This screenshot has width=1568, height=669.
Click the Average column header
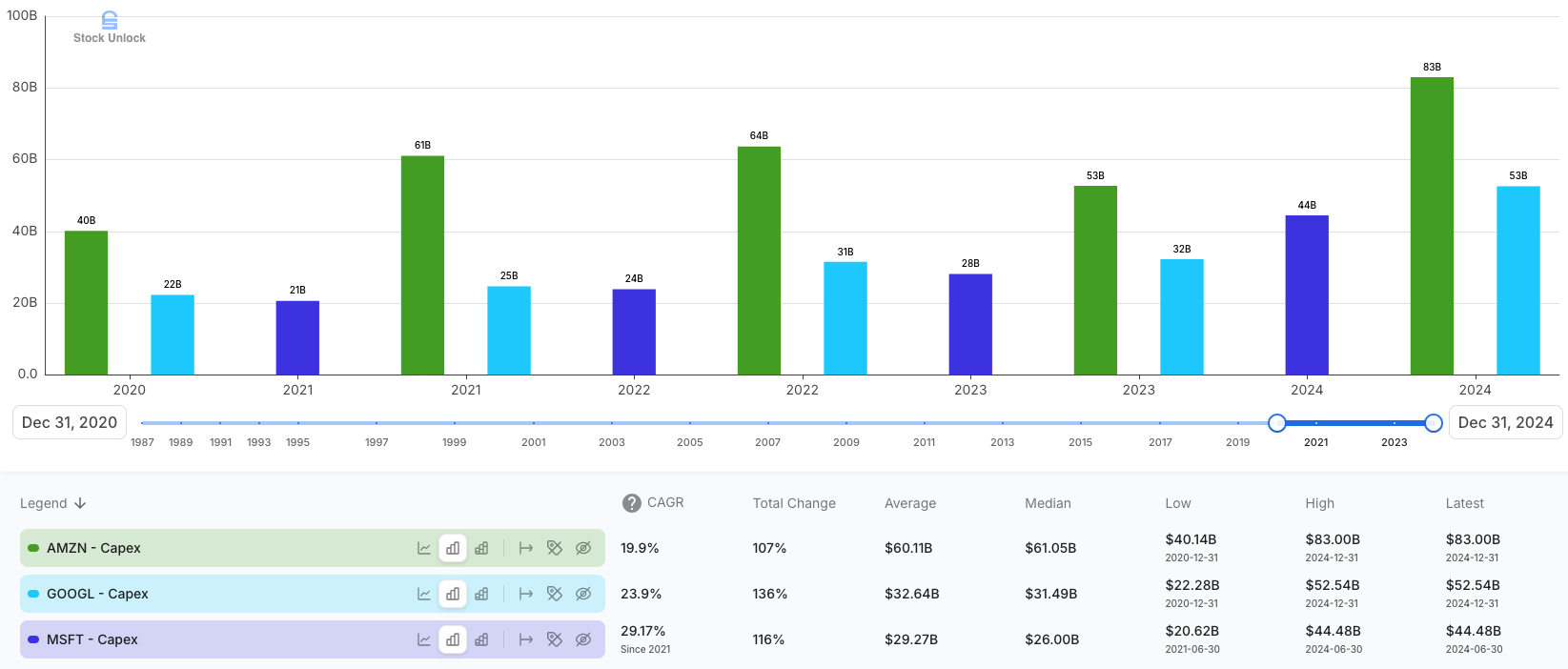pos(910,503)
